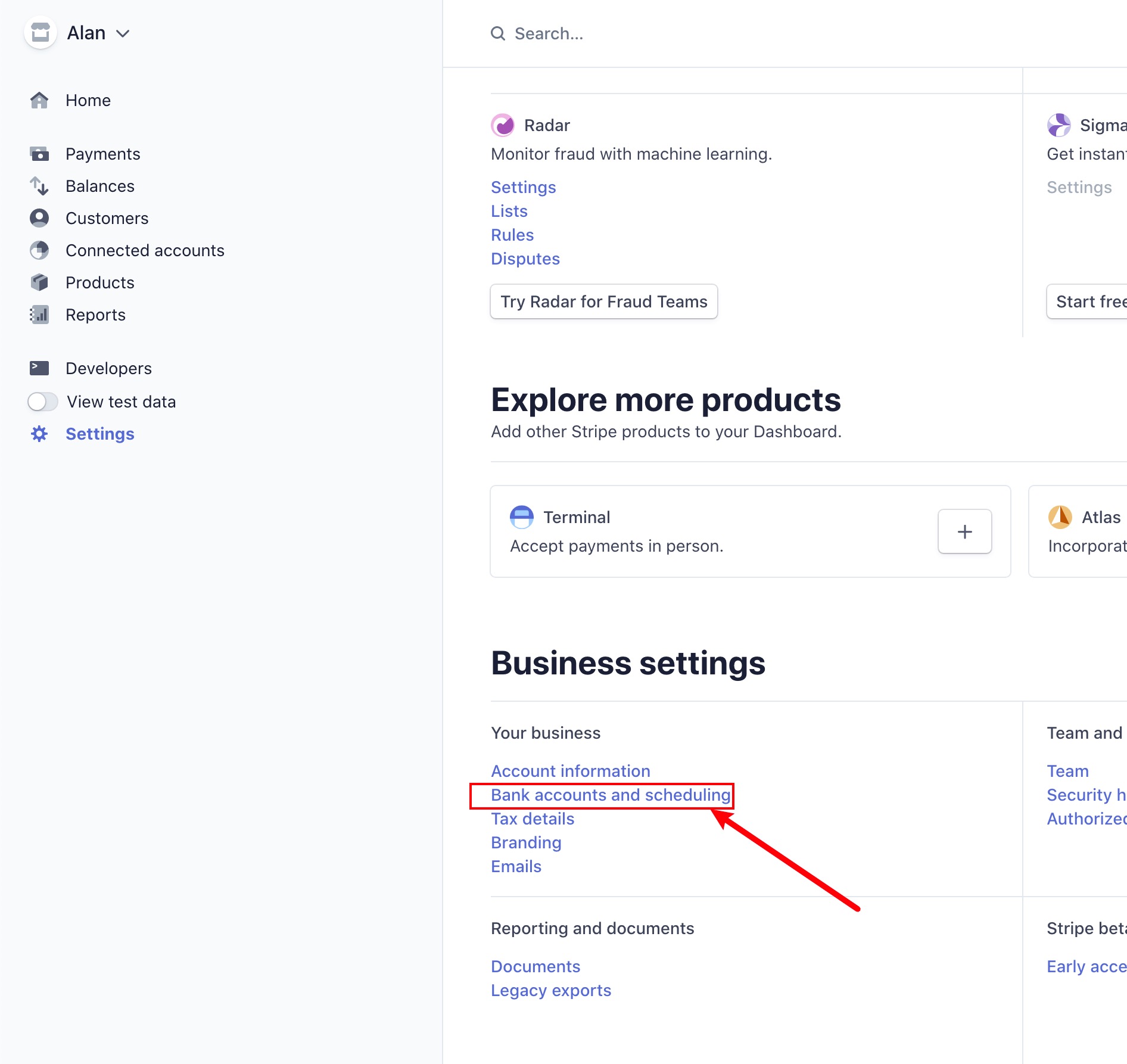The image size is (1127, 1064).
Task: Open Security history link
Action: tap(1087, 795)
